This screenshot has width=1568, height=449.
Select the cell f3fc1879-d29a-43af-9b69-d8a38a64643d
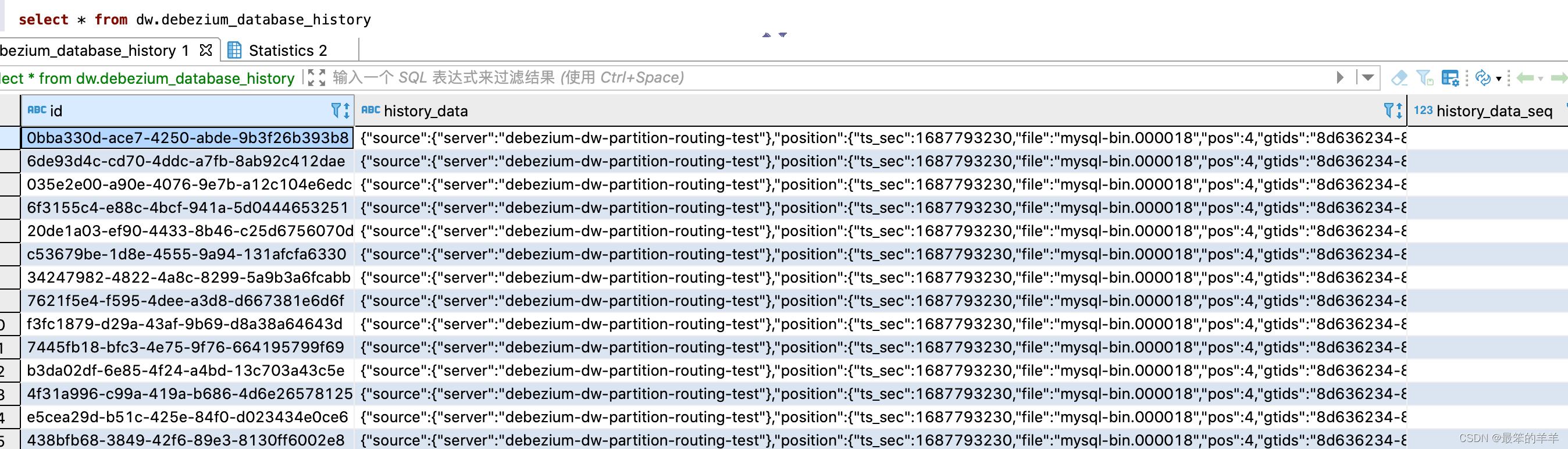click(x=187, y=325)
